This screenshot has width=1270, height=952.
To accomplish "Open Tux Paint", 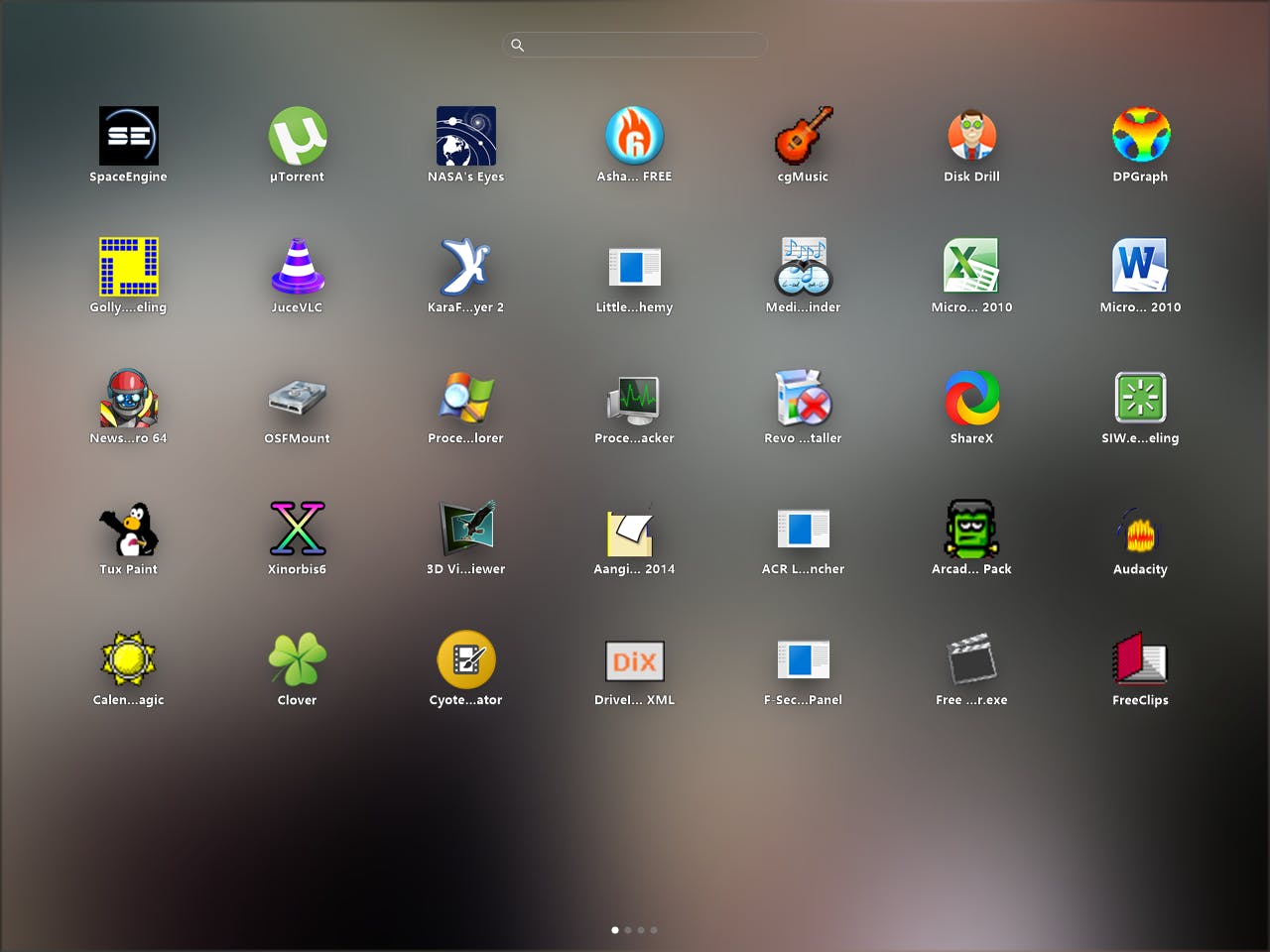I will tap(129, 529).
